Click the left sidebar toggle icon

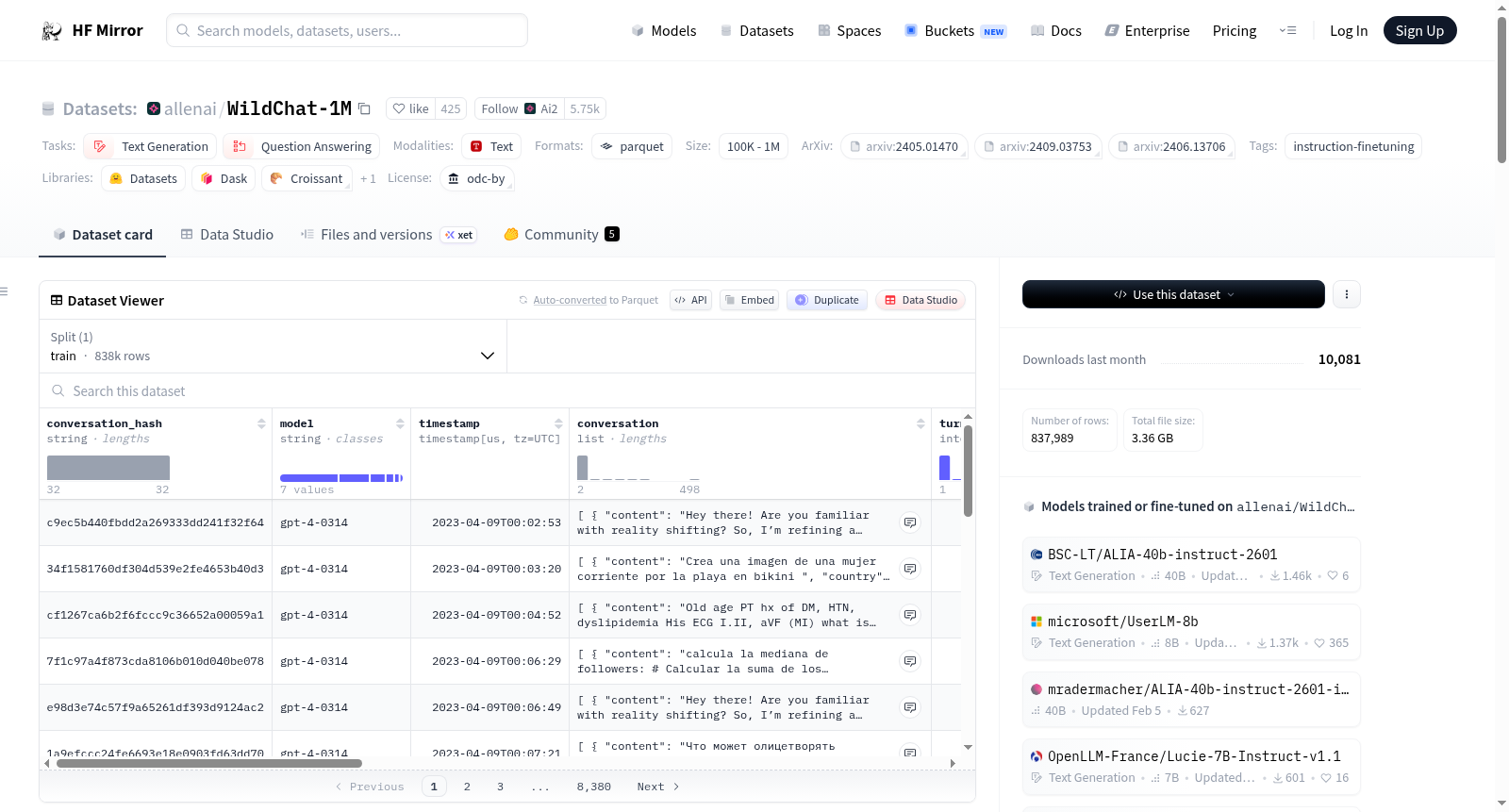[5, 291]
